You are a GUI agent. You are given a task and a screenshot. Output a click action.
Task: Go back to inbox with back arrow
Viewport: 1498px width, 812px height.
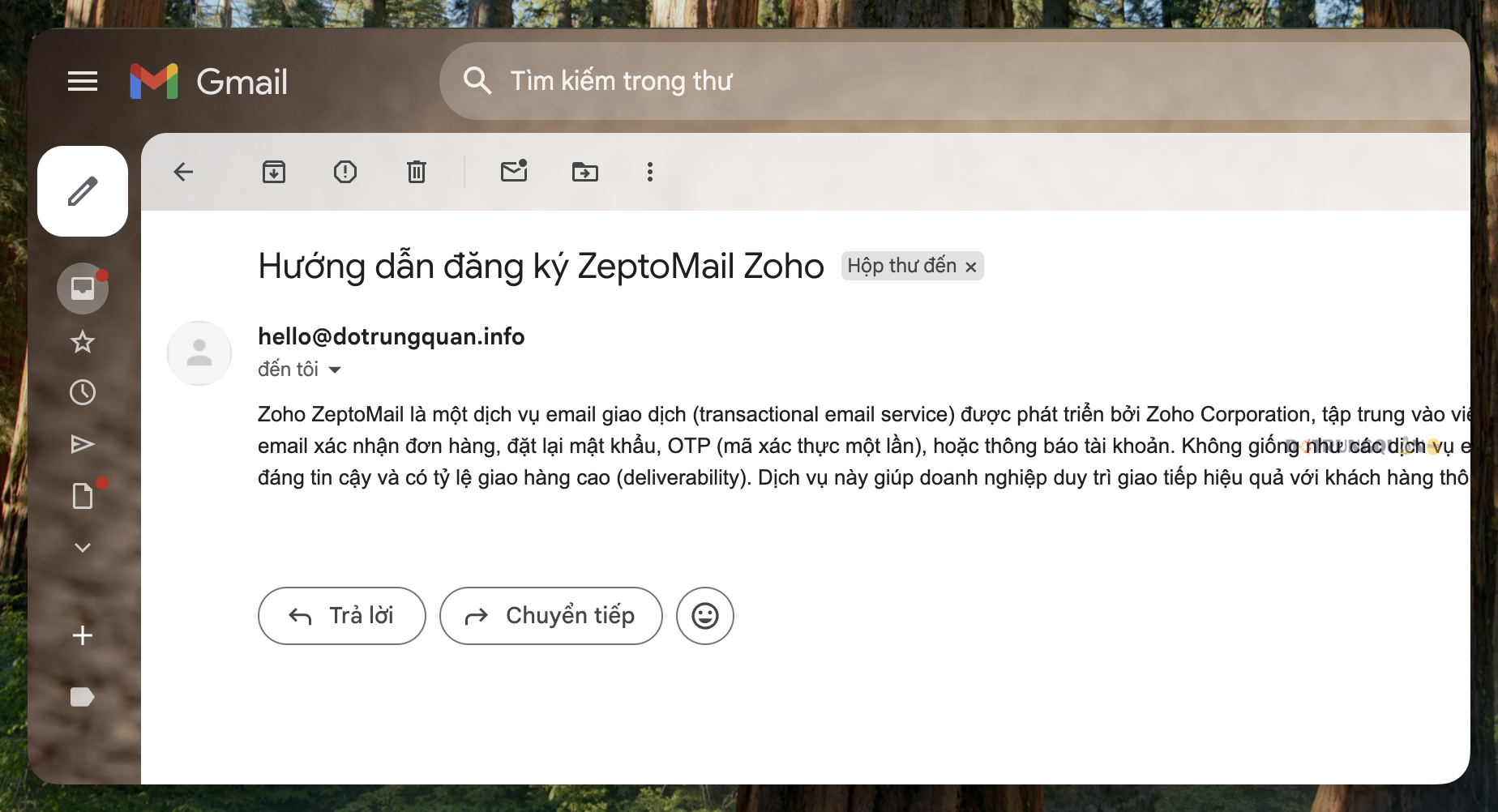click(x=183, y=172)
